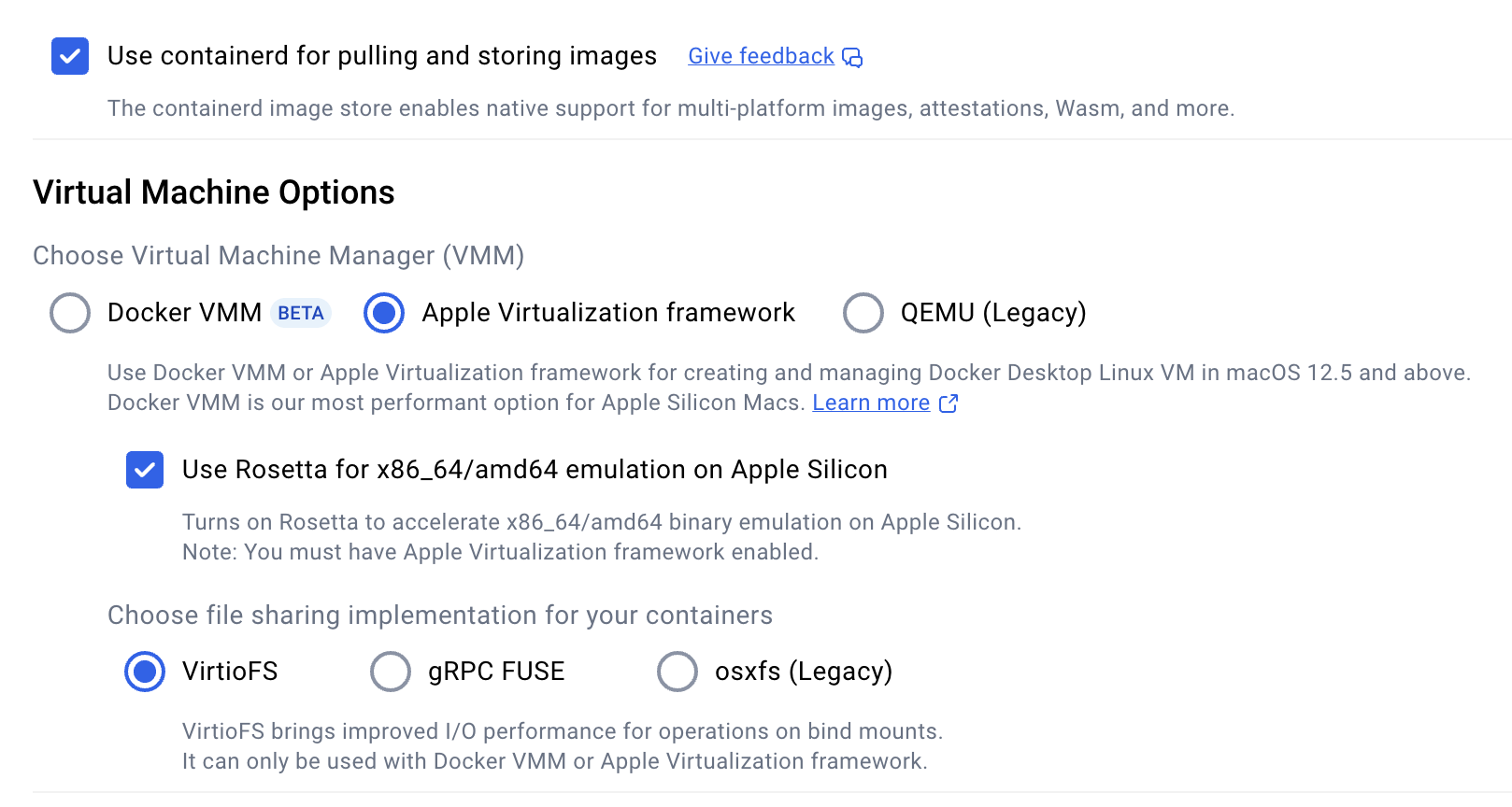The height and width of the screenshot is (807, 1512).
Task: Click the Docker VMM label text
Action: (184, 313)
